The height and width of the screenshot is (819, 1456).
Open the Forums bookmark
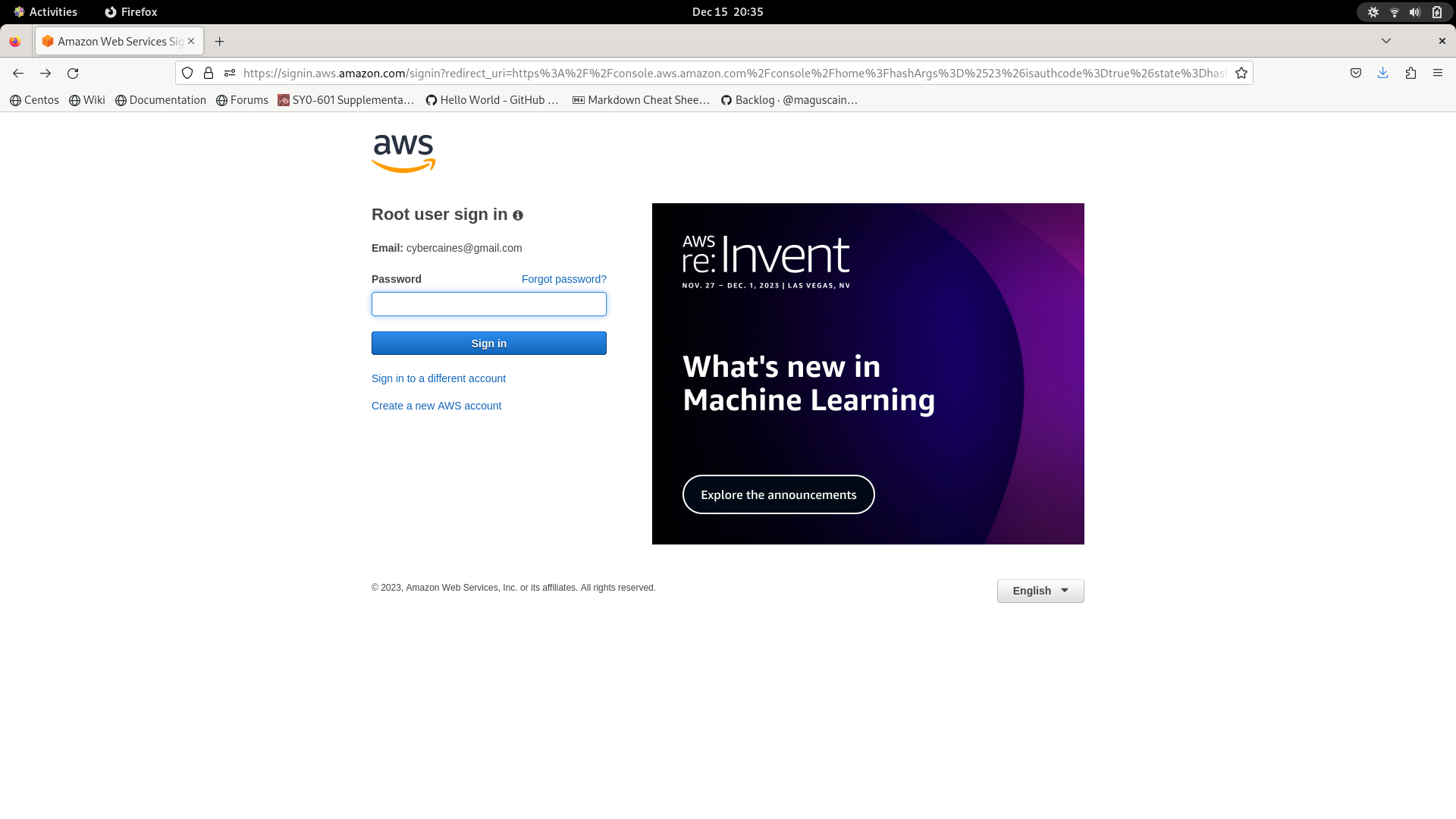[242, 100]
